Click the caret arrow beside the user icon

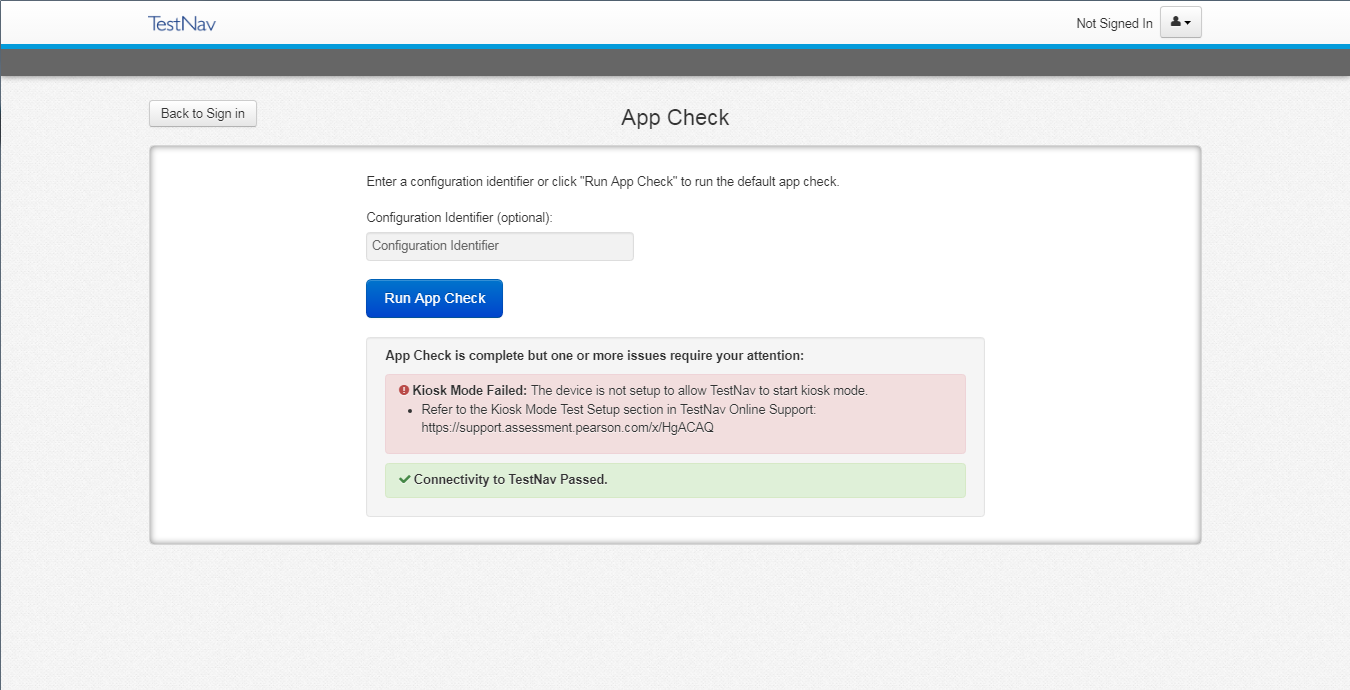(1188, 23)
